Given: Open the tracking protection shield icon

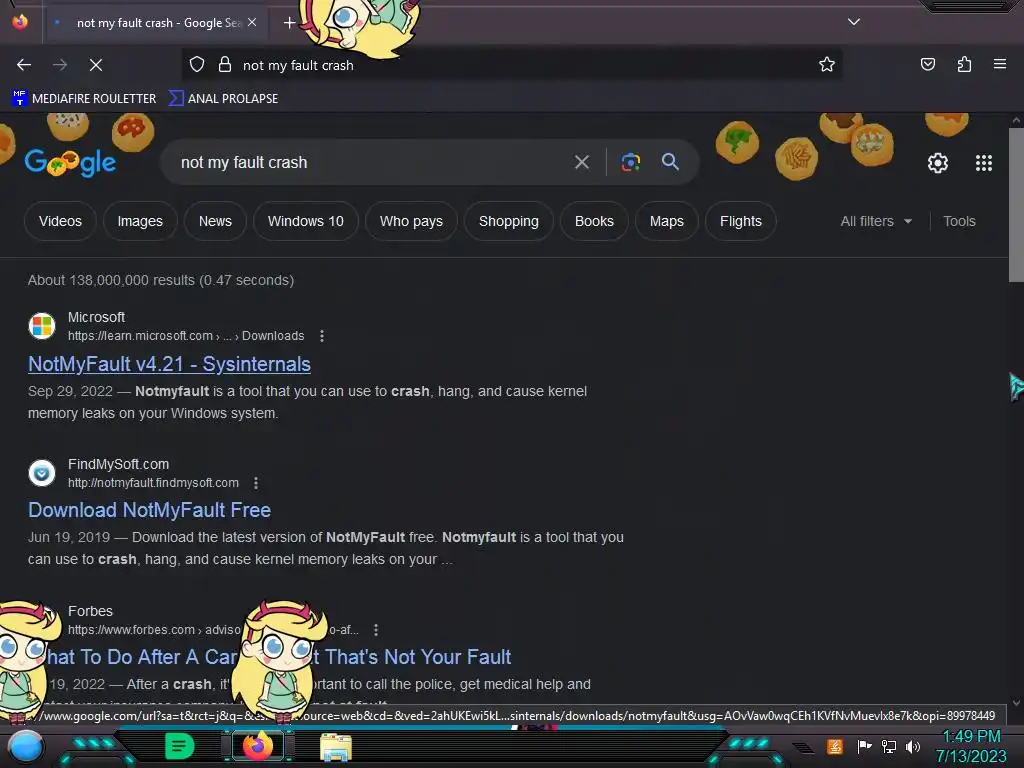Looking at the screenshot, I should (x=197, y=64).
